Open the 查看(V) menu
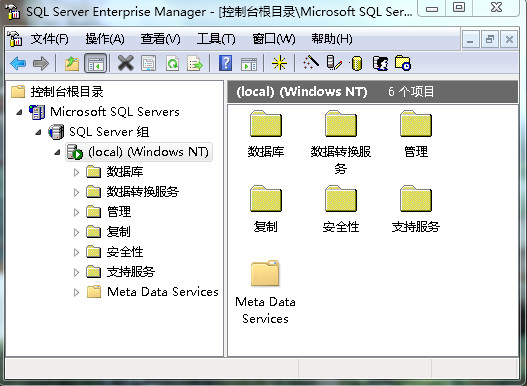 [x=160, y=39]
